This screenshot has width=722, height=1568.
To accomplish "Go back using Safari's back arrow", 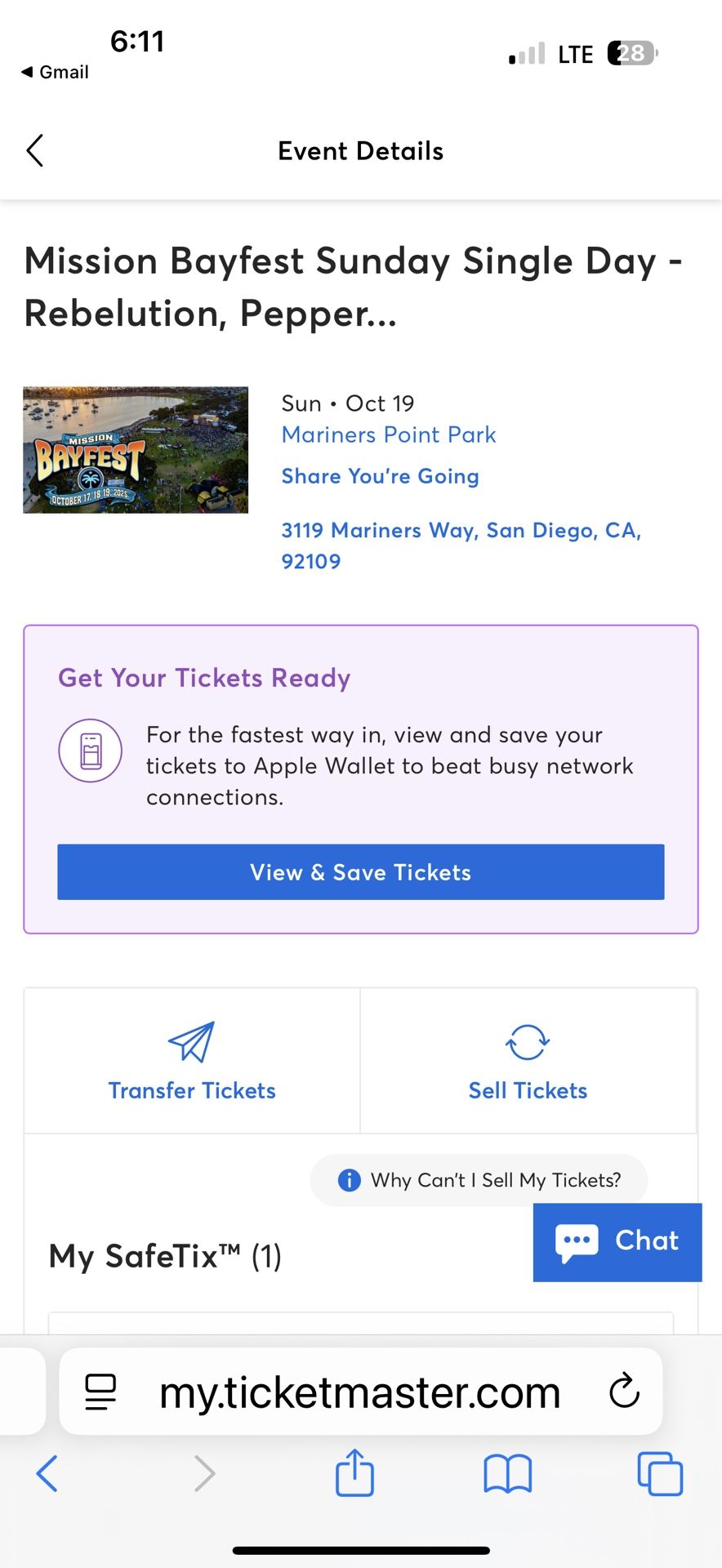I will pyautogui.click(x=47, y=1473).
